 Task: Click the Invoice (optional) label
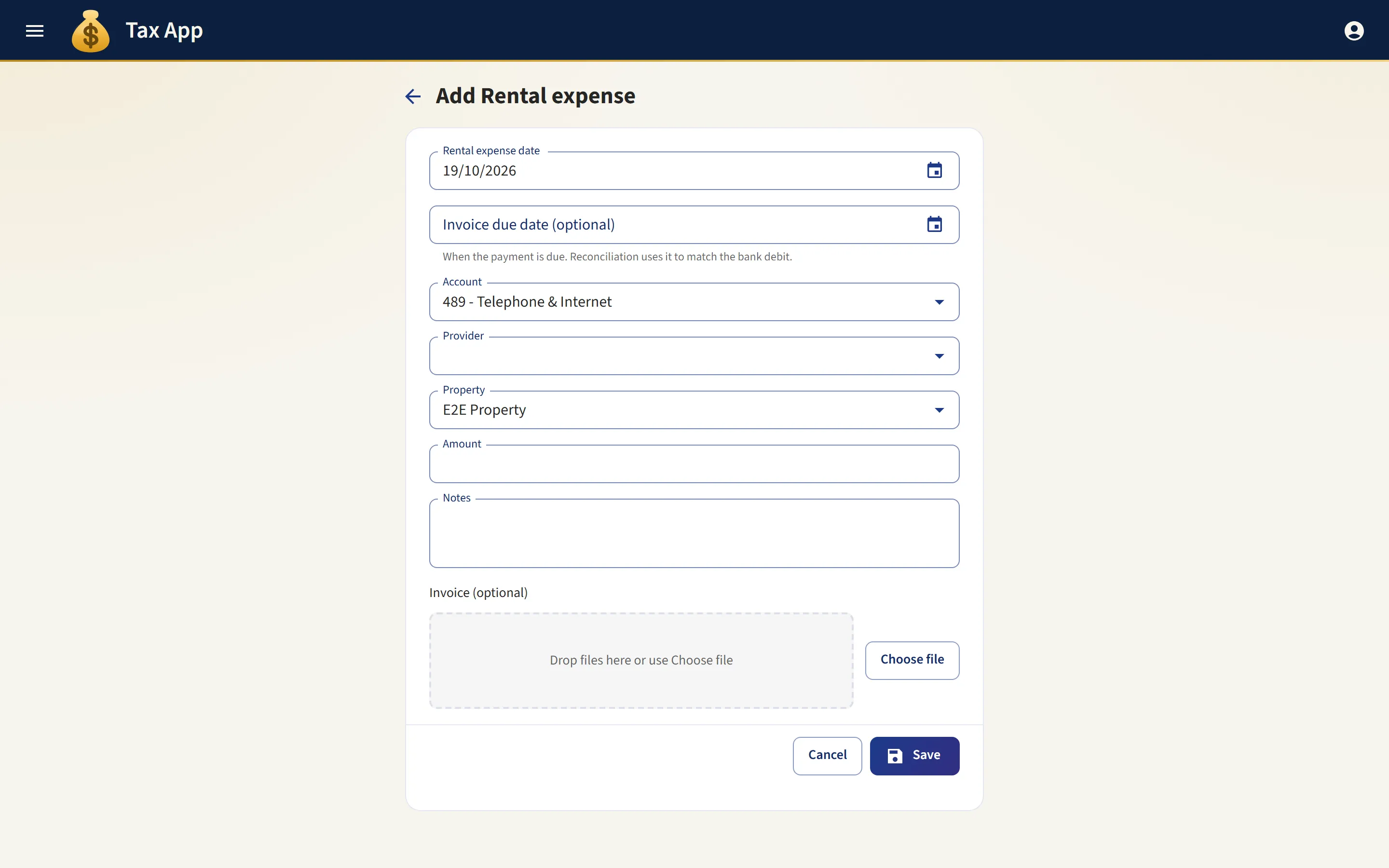tap(478, 593)
